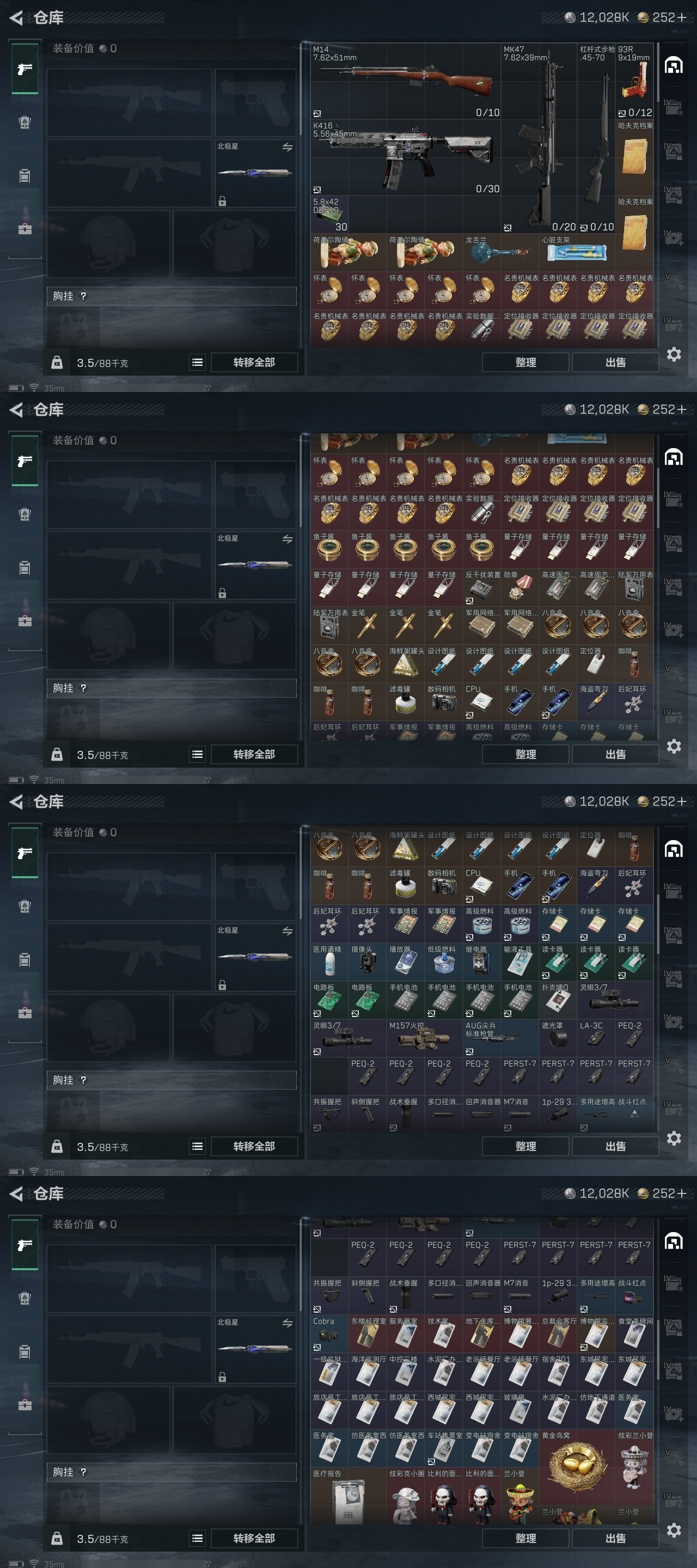Select the 继电器 relay item
This screenshot has width=697, height=1568.
482,961
